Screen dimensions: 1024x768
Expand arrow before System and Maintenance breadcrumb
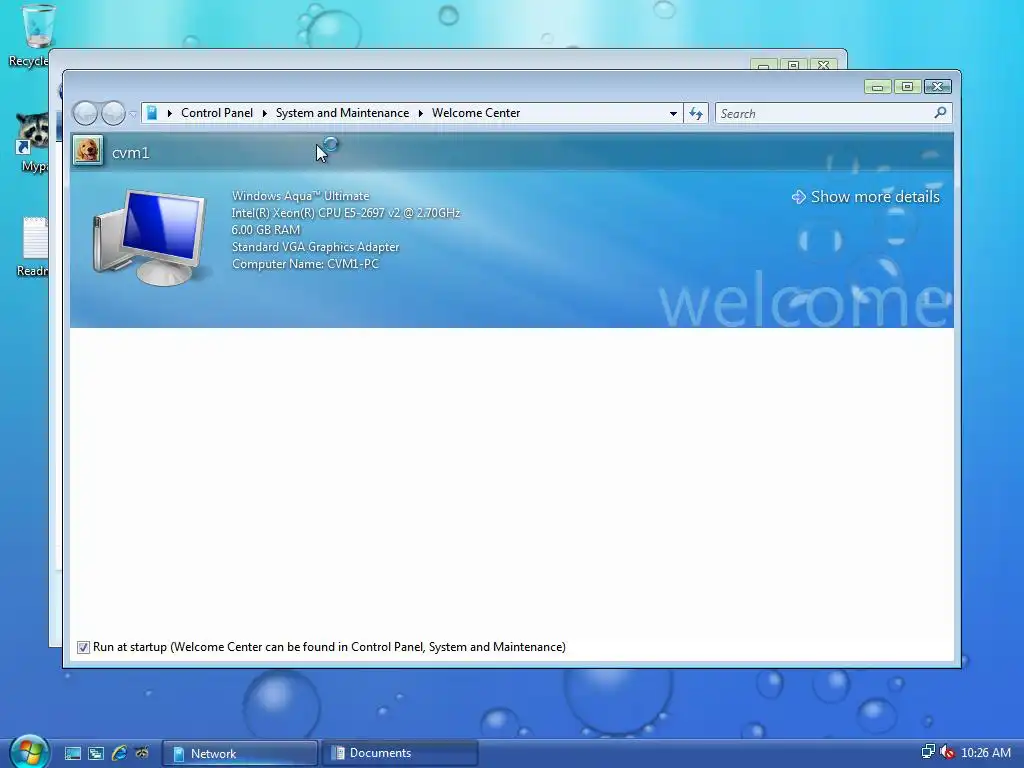coord(264,114)
